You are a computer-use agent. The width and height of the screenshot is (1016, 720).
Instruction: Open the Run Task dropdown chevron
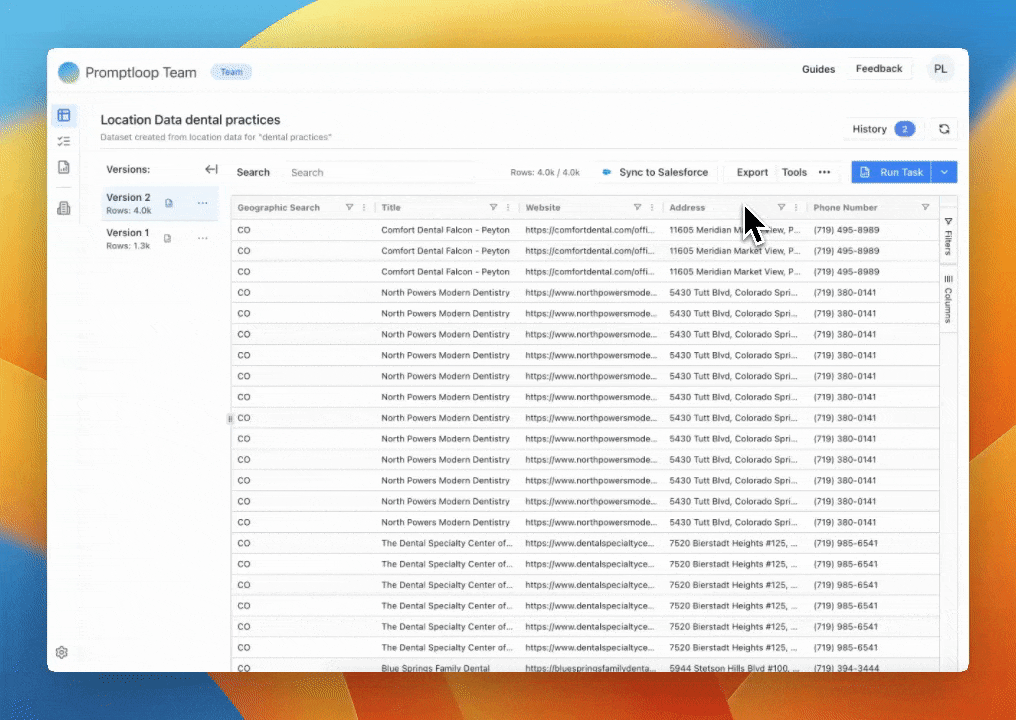click(x=944, y=172)
